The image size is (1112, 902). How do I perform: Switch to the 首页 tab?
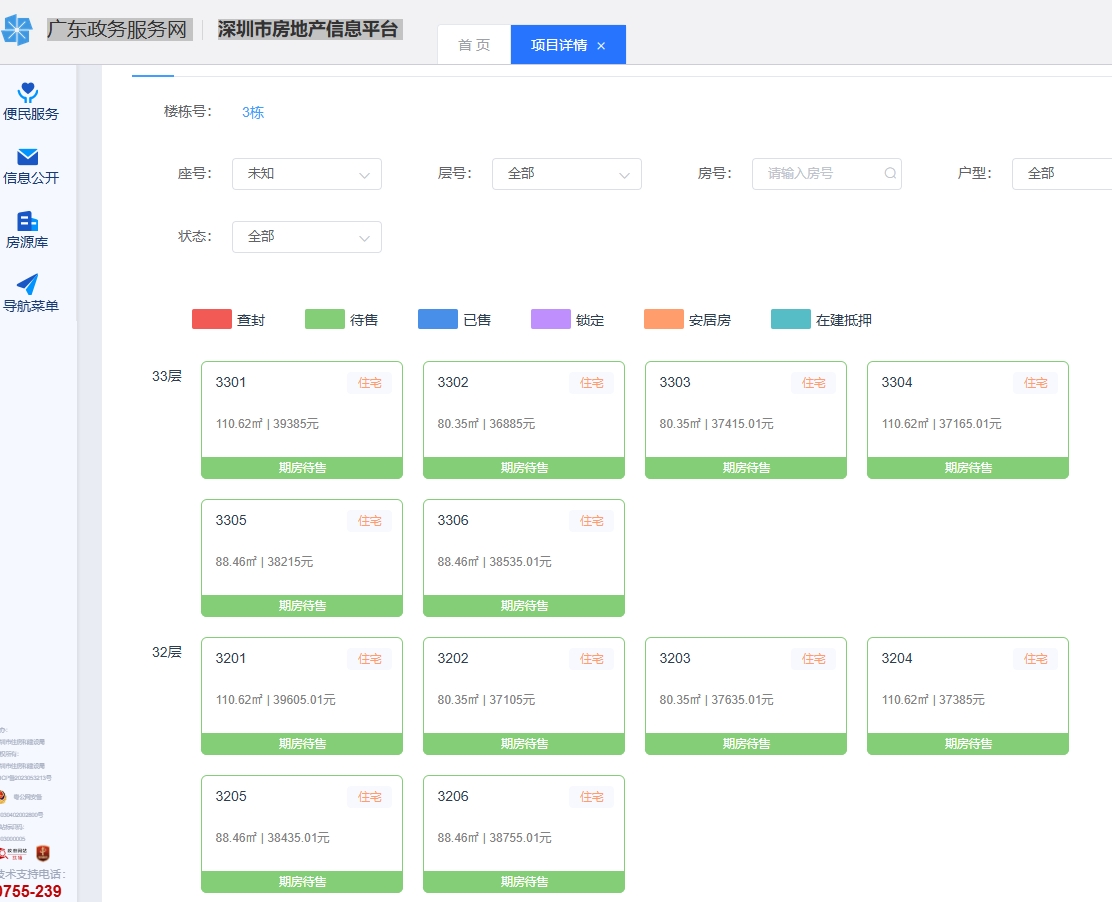(474, 46)
